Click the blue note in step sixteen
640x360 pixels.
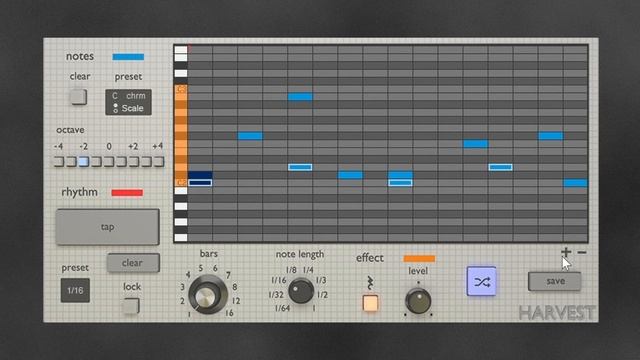576,183
